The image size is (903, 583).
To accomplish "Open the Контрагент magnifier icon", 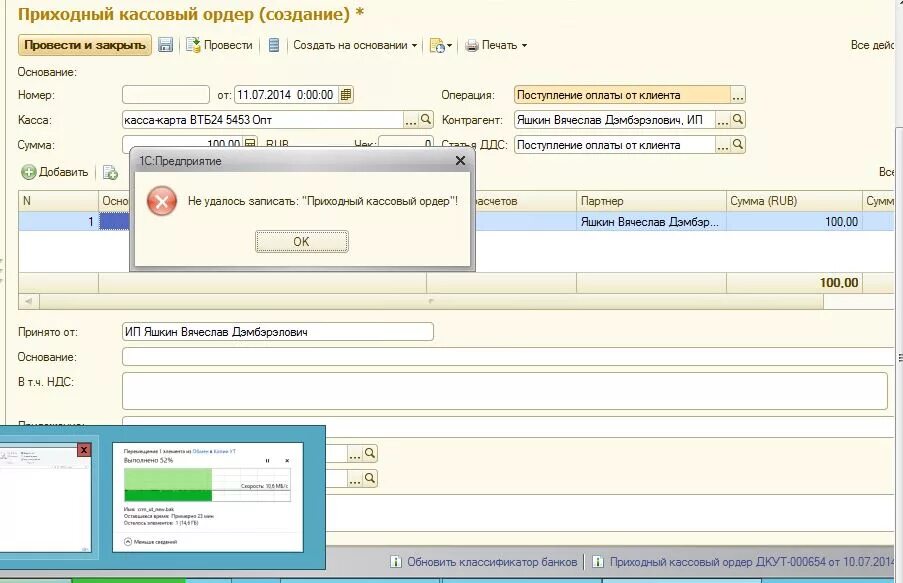I will [738, 119].
